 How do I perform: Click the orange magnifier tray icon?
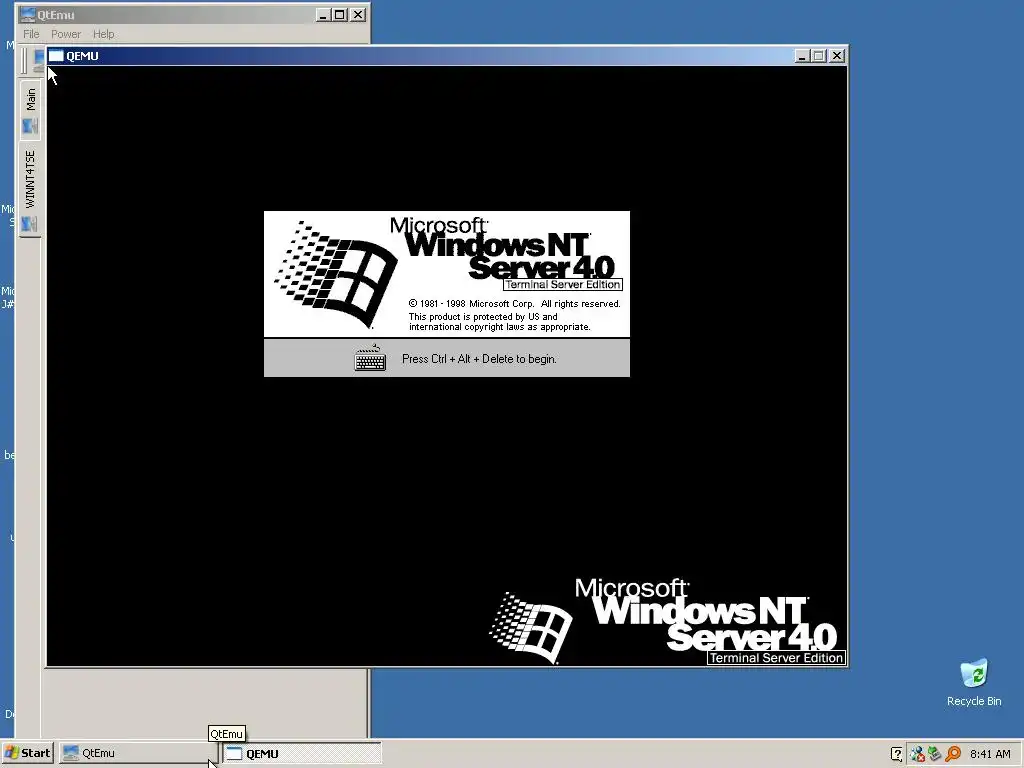(953, 754)
